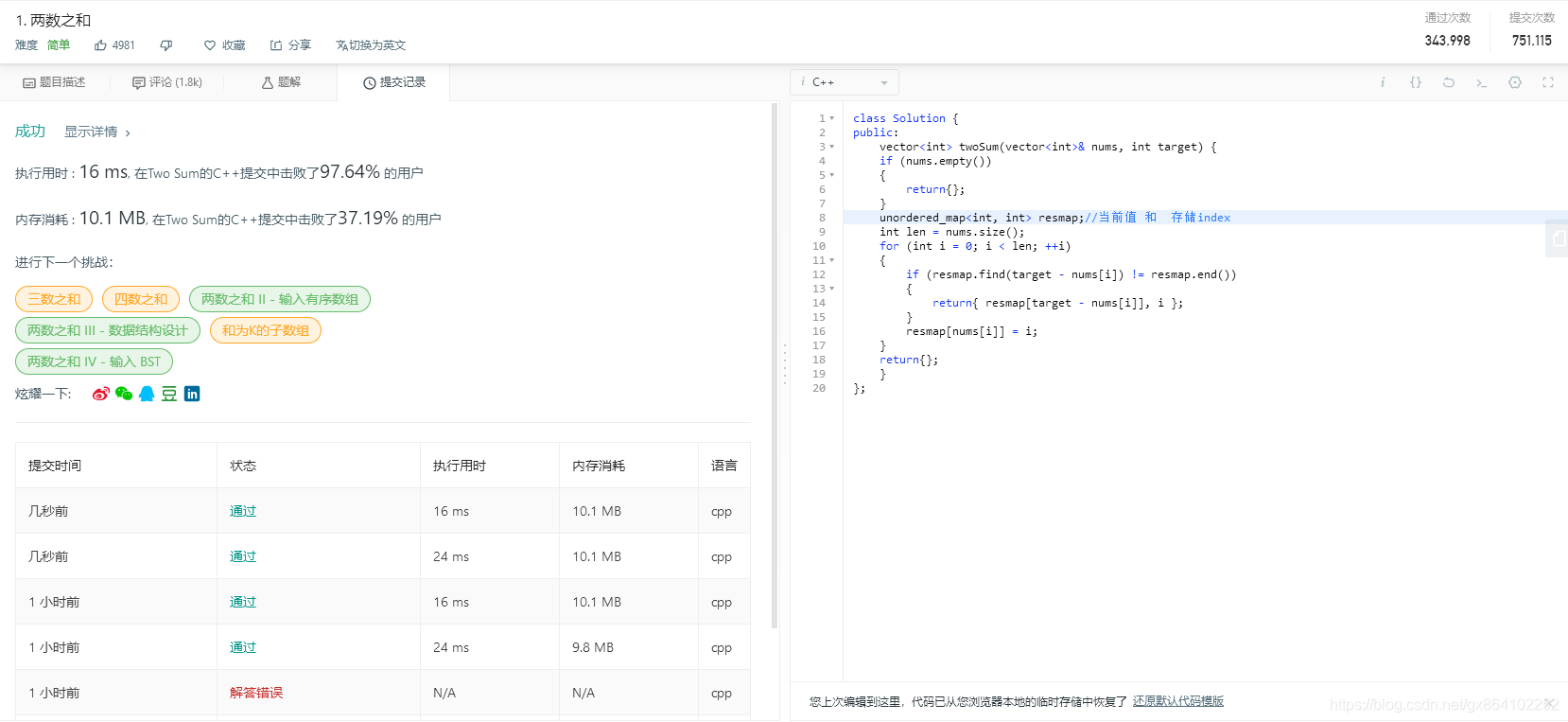This screenshot has width=1568, height=722.
Task: Share result on LinkedIn
Action: click(x=192, y=394)
